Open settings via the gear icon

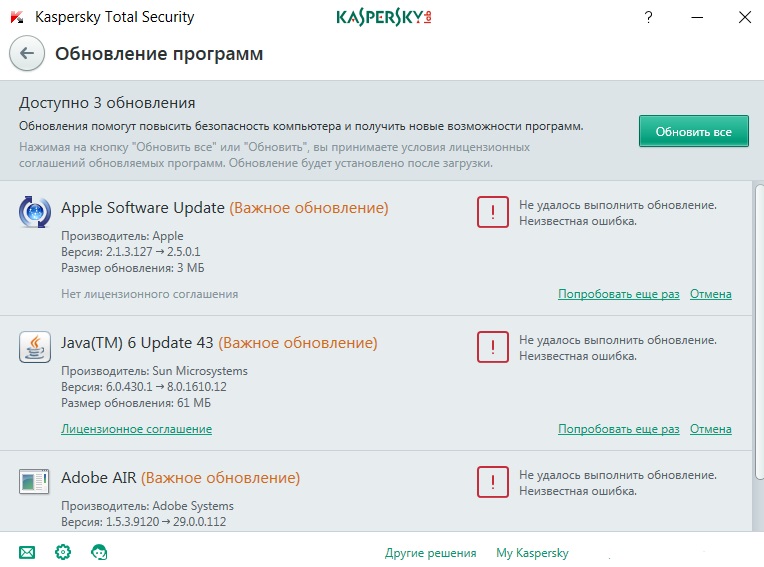[63, 552]
